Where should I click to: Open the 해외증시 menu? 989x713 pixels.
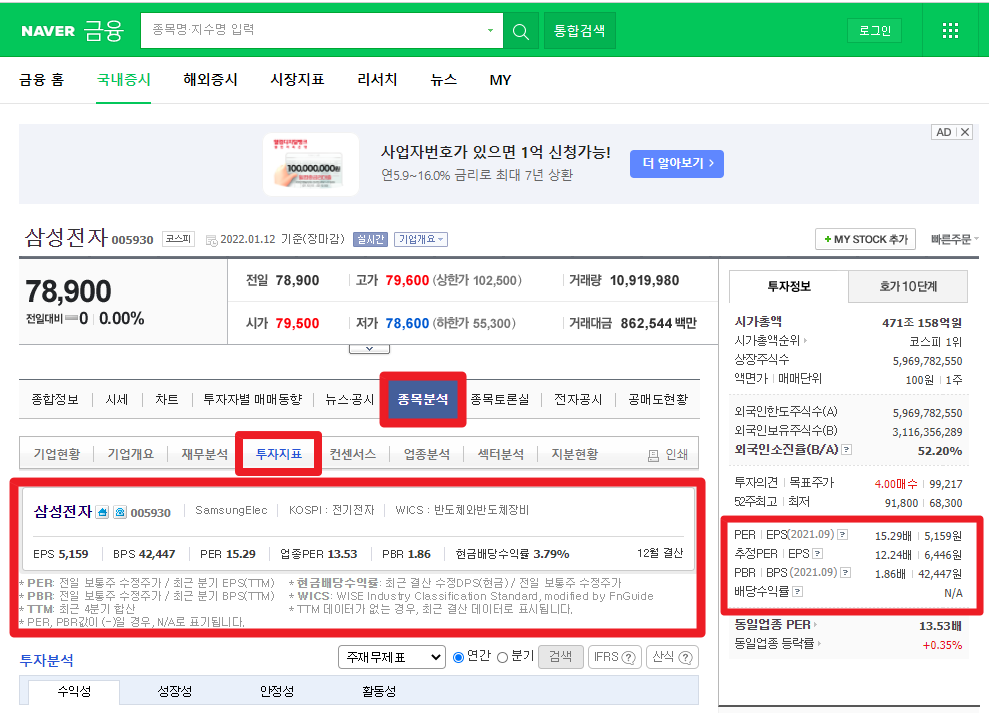[x=210, y=80]
